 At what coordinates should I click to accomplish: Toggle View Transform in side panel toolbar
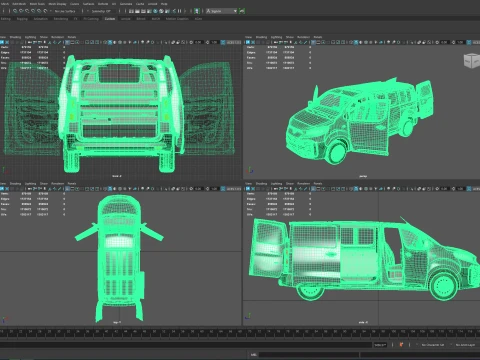point(469,189)
